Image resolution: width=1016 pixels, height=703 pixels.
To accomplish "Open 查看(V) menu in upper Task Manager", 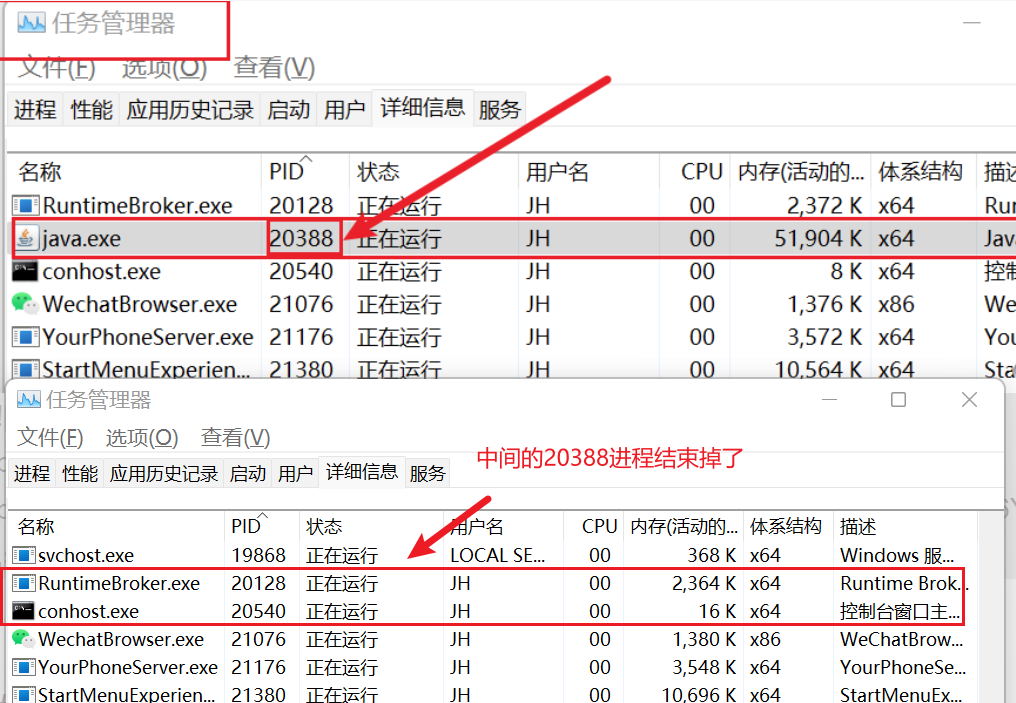I will click(x=274, y=67).
